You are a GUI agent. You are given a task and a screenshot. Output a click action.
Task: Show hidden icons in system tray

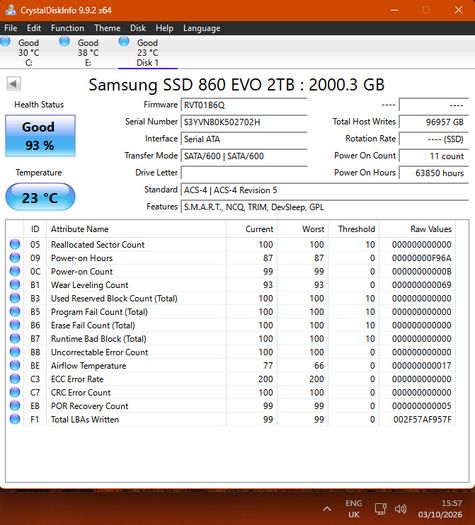coord(327,509)
